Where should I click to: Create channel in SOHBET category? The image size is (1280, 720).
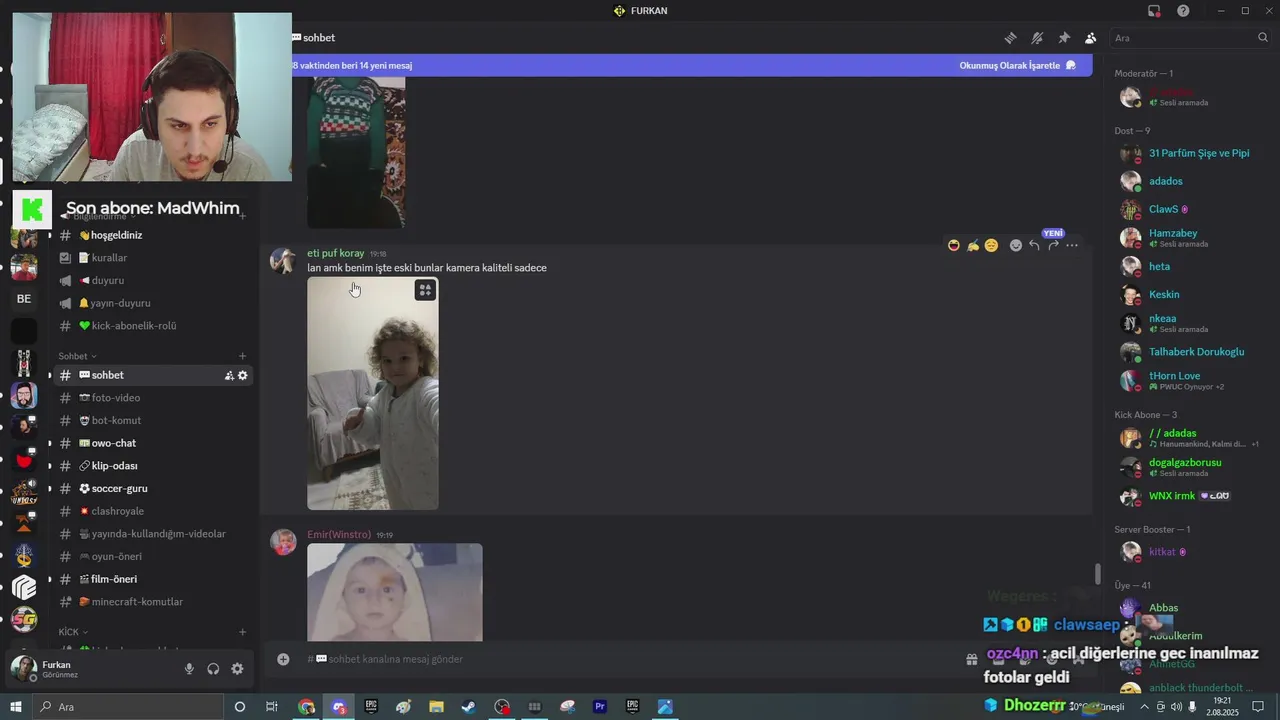pos(242,356)
